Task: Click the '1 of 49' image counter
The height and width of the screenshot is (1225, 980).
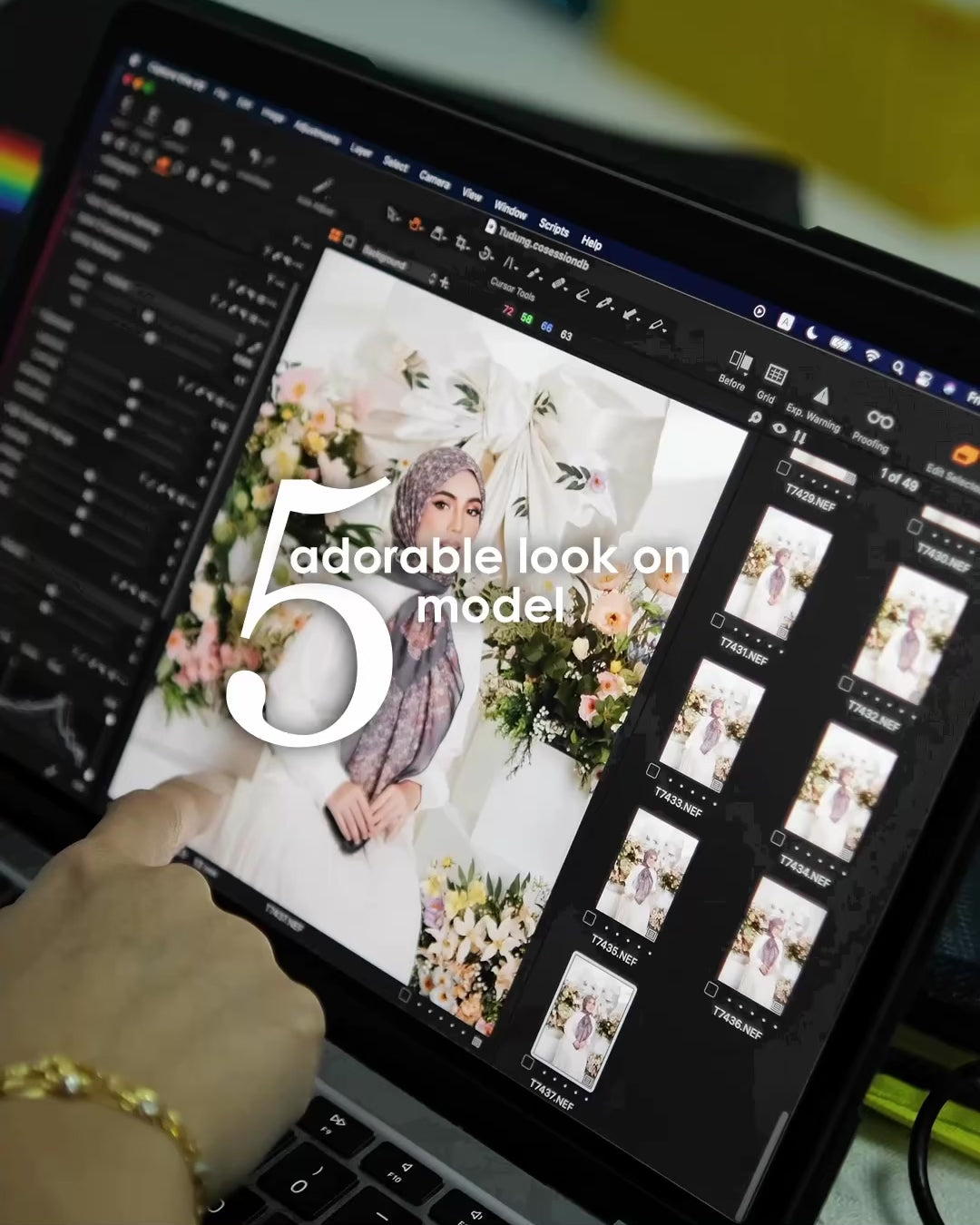Action: (898, 478)
